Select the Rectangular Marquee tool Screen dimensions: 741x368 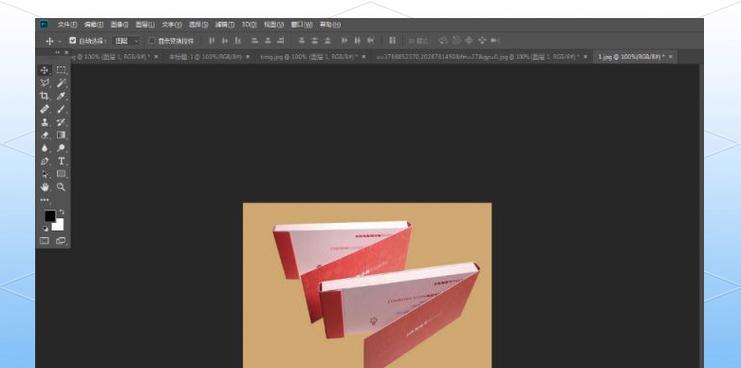coord(61,70)
